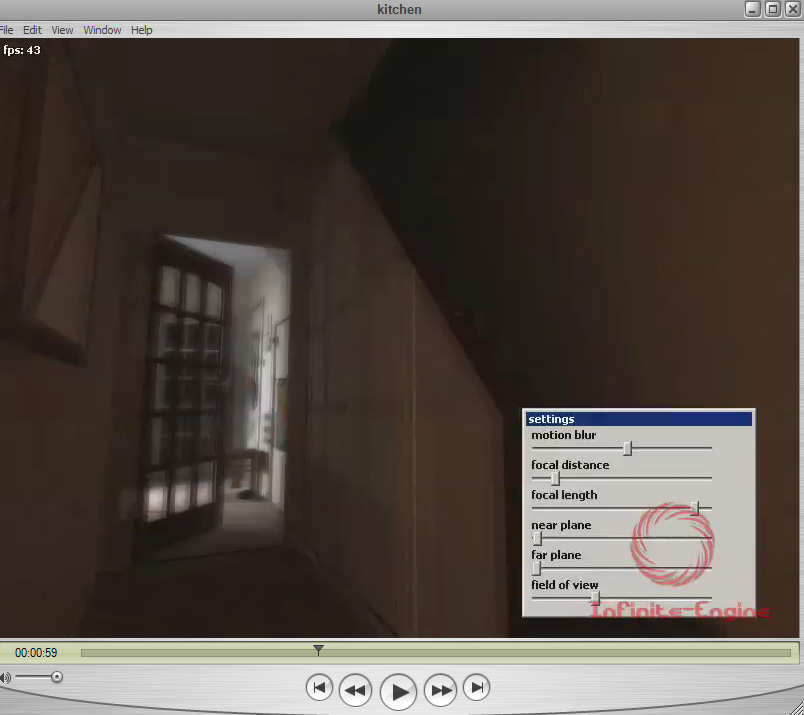The image size is (804, 715).
Task: Click the speaker volume icon
Action: click(x=5, y=678)
